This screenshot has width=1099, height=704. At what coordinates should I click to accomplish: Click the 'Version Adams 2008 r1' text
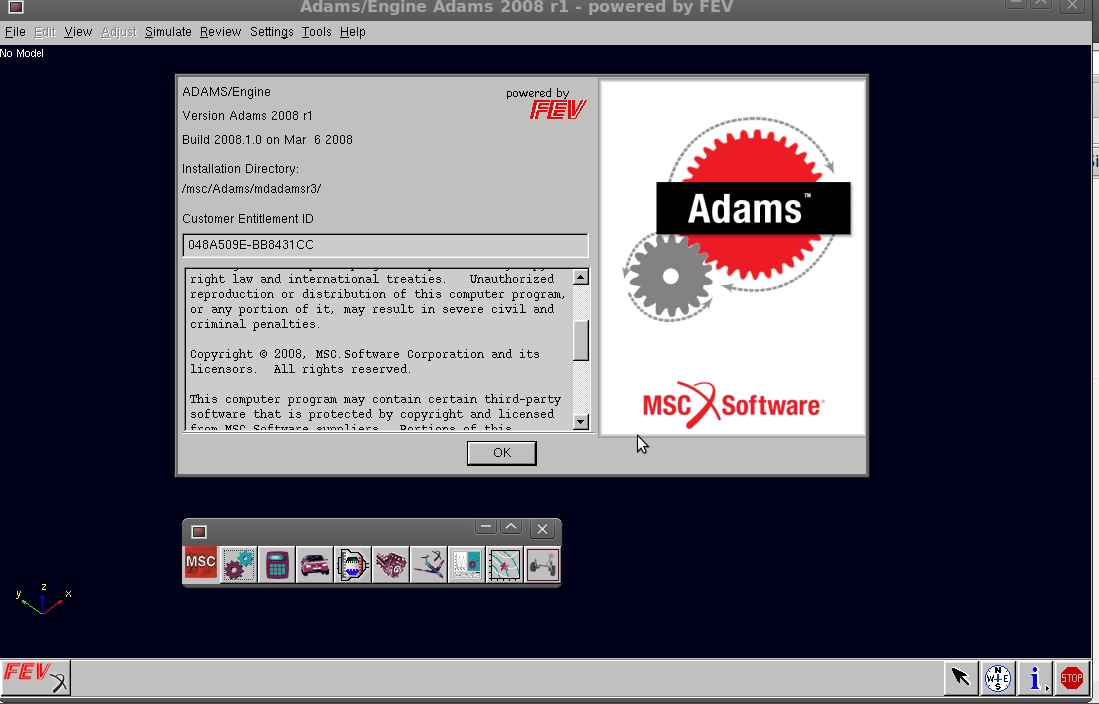[247, 116]
